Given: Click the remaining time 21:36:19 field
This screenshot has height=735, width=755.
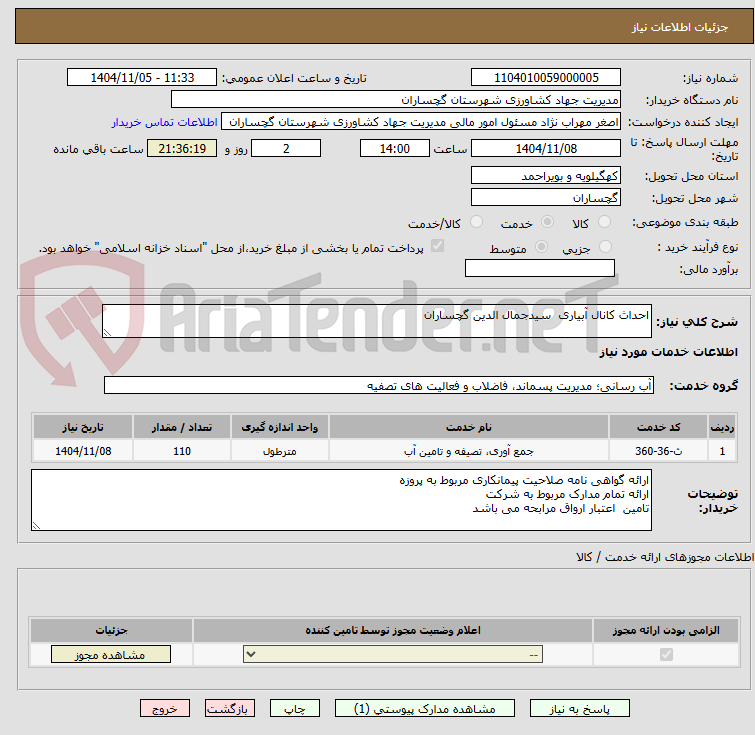Looking at the screenshot, I should 182,148.
